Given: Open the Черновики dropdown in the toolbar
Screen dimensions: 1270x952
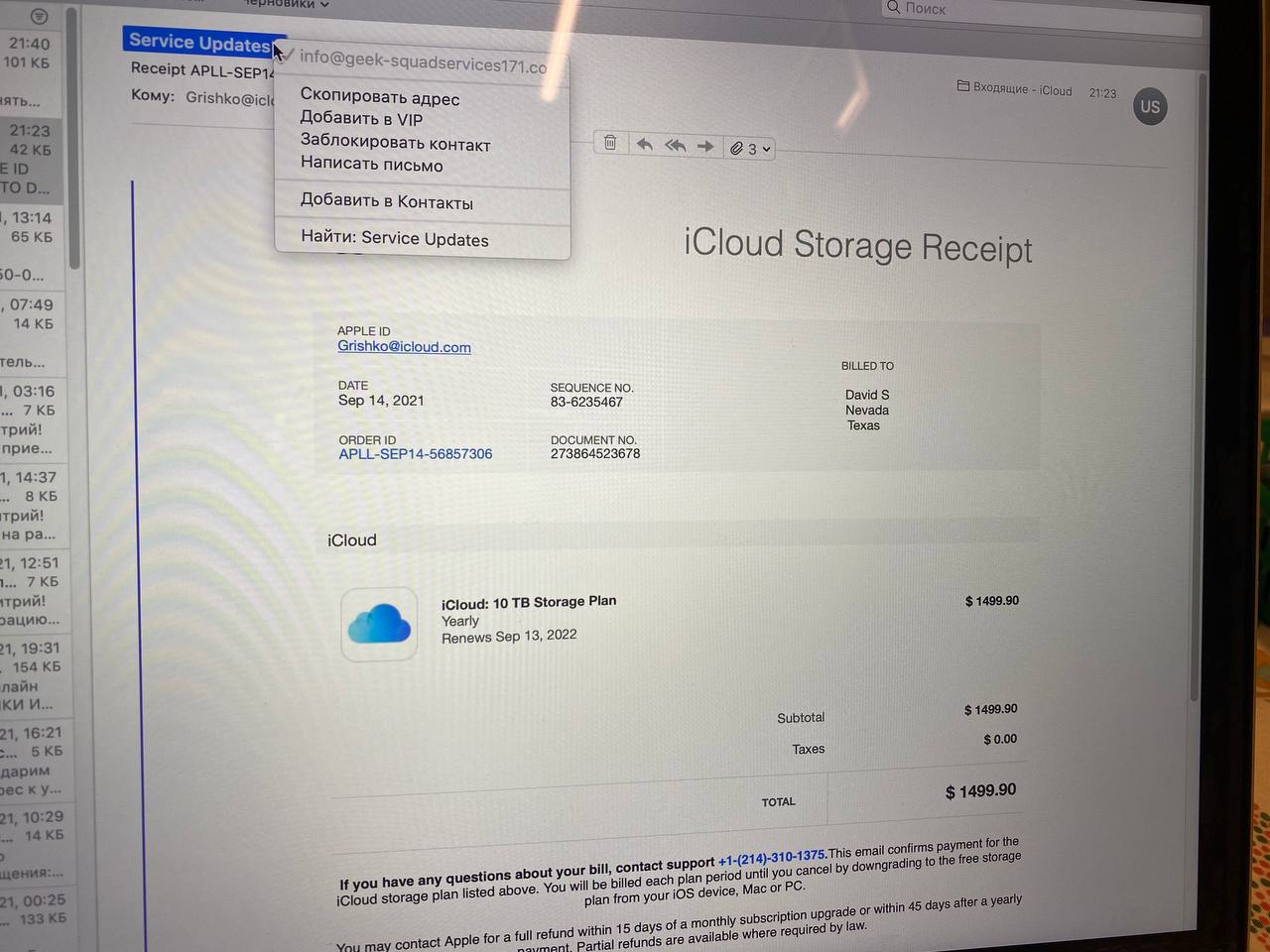Looking at the screenshot, I should [287, 4].
